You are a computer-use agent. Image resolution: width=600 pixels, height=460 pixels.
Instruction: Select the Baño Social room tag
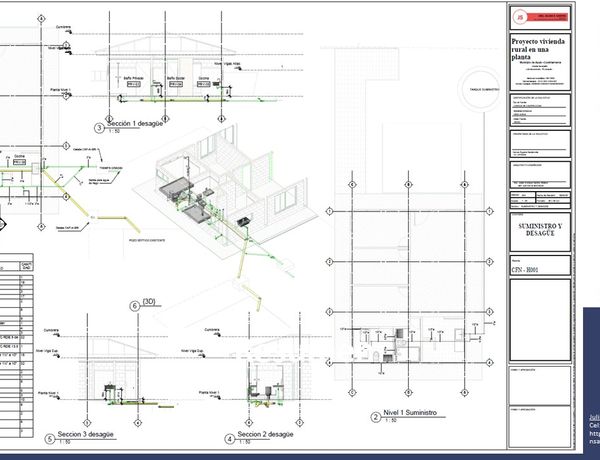click(x=176, y=78)
